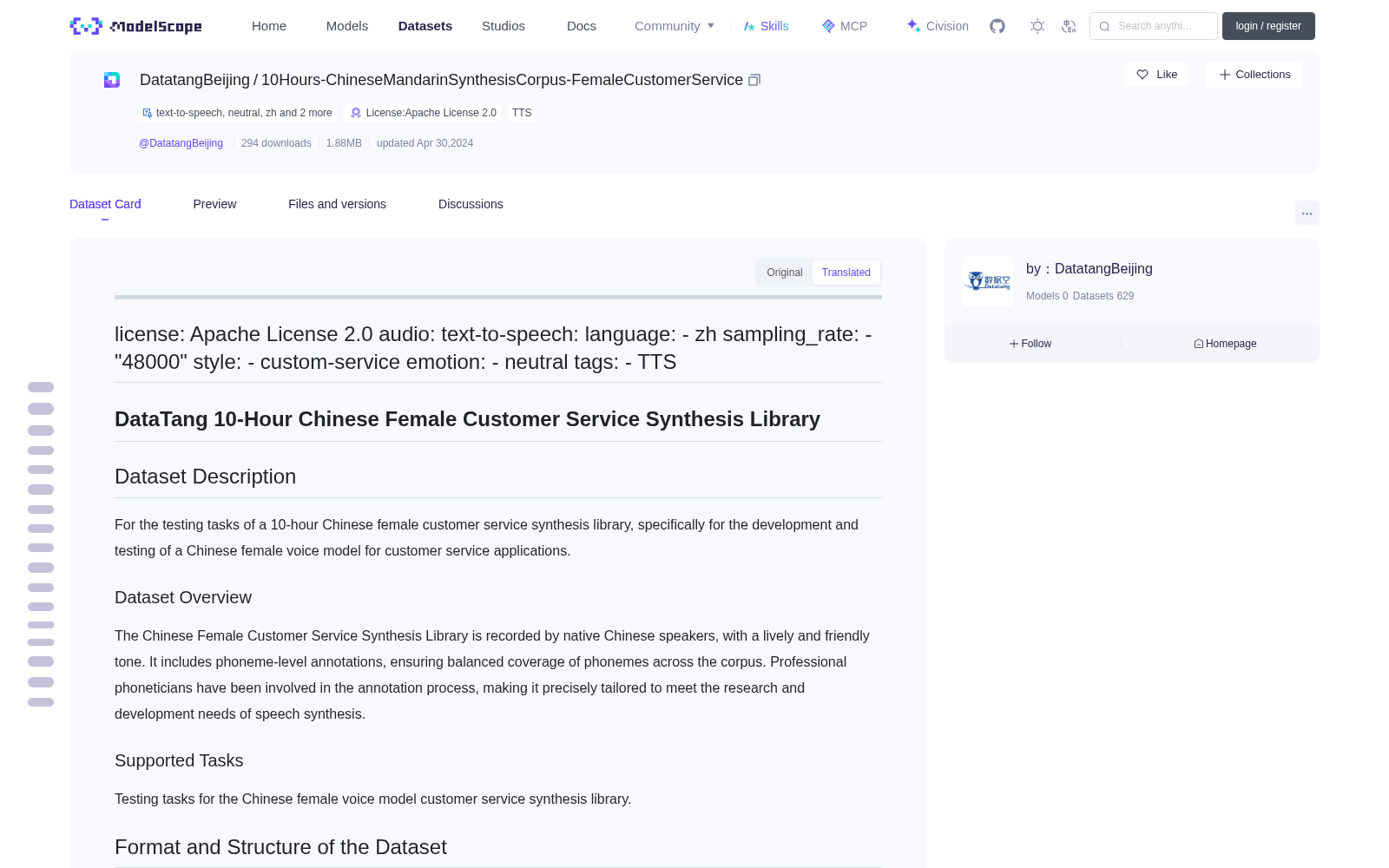Screen dimensions: 1389x868
Task: Open Civision in the navigation bar
Action: click(937, 26)
